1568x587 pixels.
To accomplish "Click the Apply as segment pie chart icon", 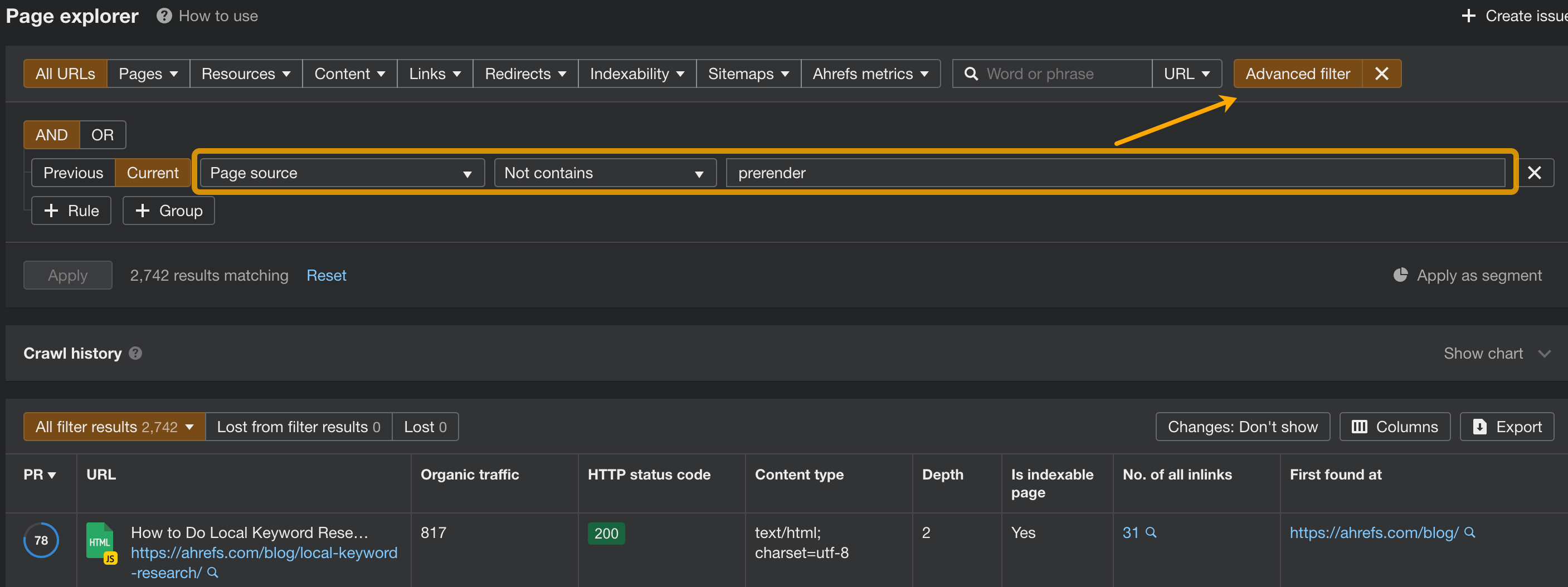I will [x=1401, y=275].
